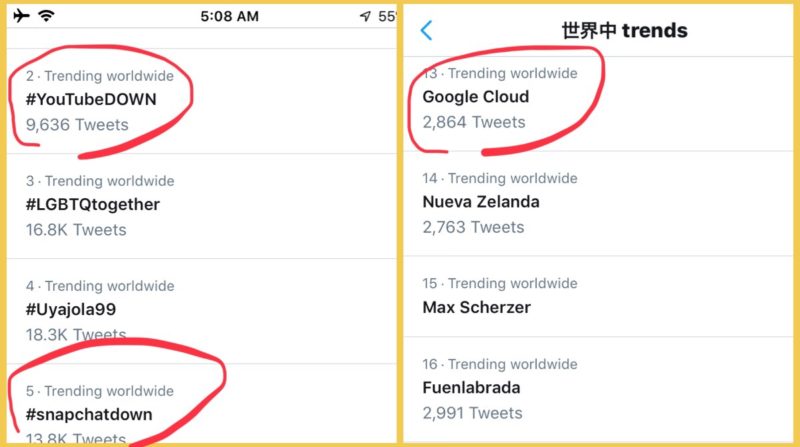Viewport: 800px width, 447px height.
Task: Tap the airplane mode status icon
Action: point(21,16)
